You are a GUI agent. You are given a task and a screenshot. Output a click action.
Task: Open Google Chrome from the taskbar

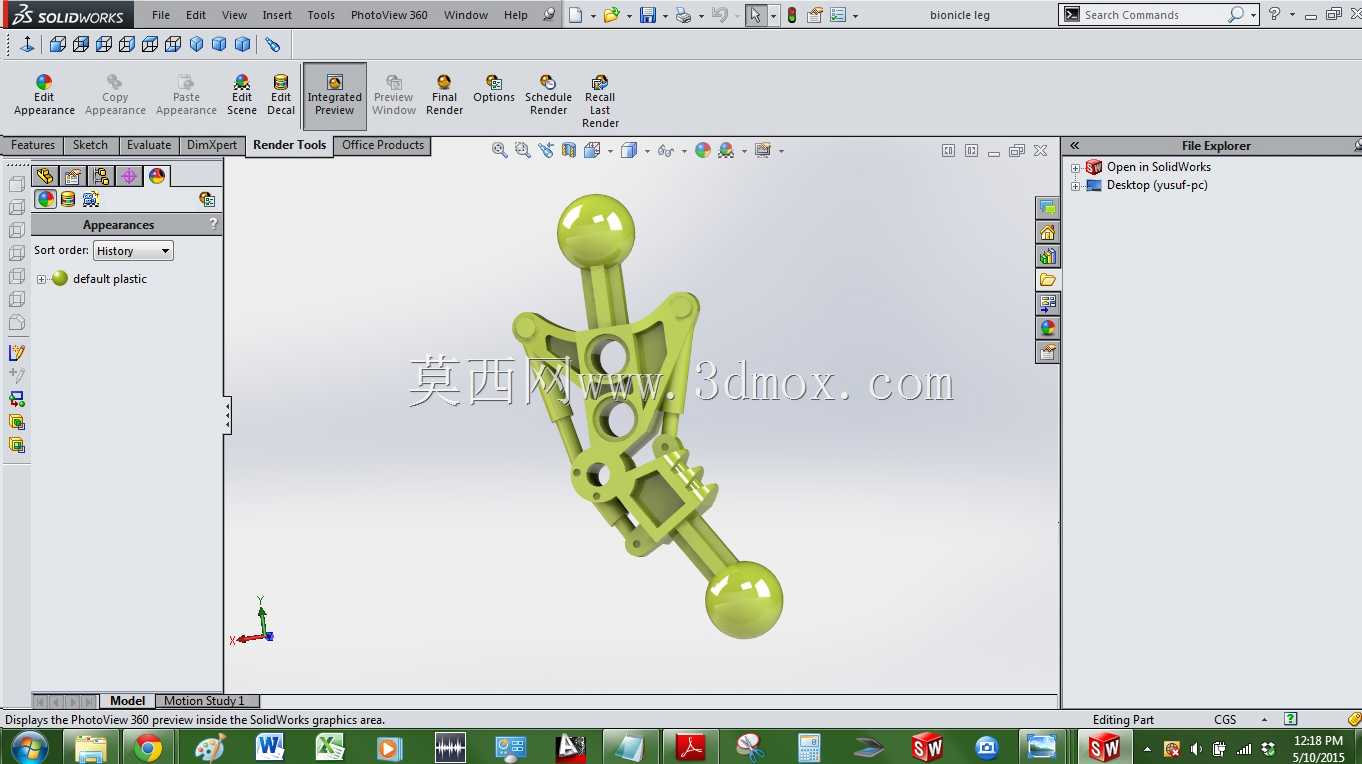point(149,747)
